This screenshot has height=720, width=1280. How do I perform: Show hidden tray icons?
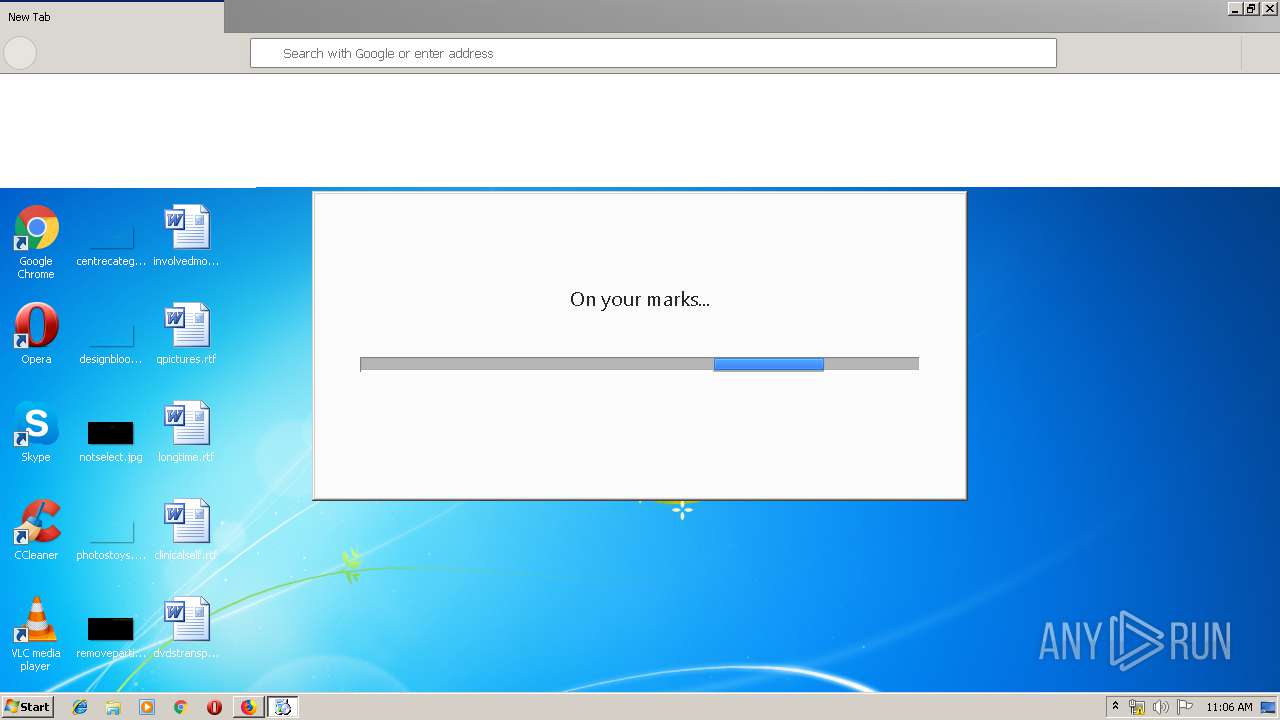tap(1115, 706)
